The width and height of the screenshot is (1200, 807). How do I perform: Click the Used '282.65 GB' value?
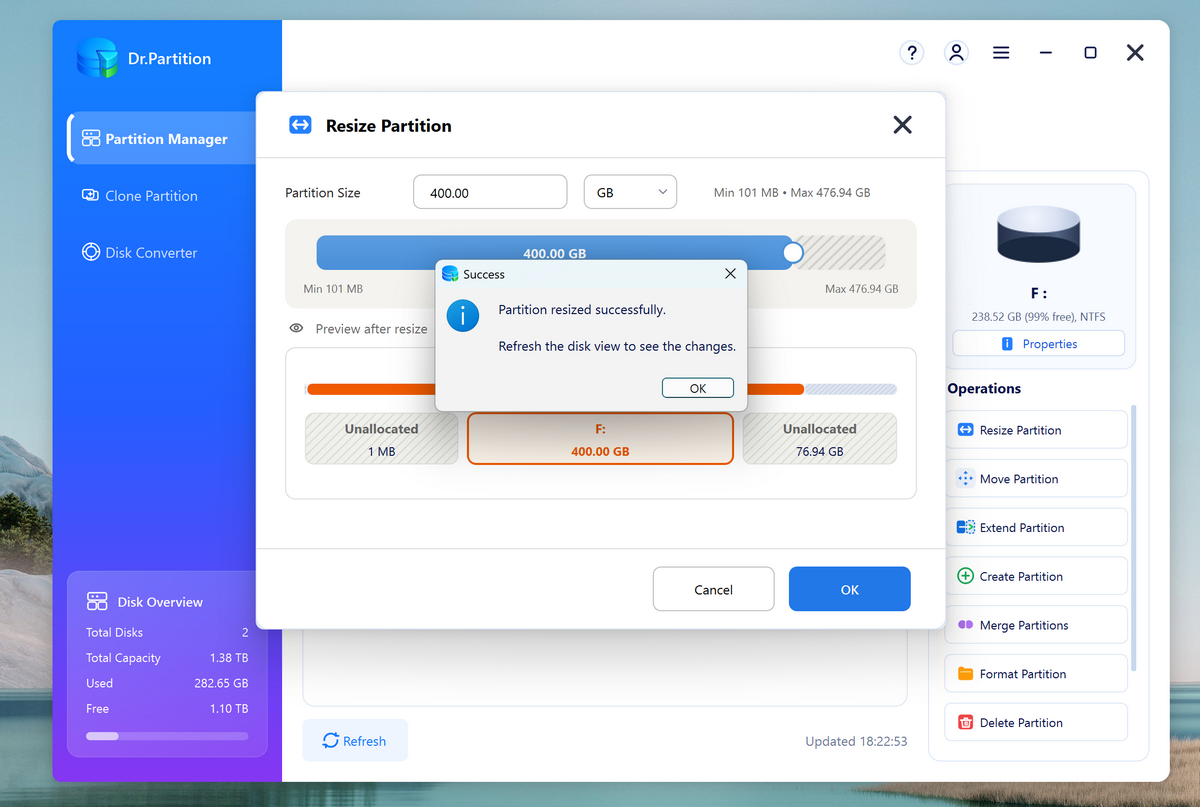coord(221,683)
